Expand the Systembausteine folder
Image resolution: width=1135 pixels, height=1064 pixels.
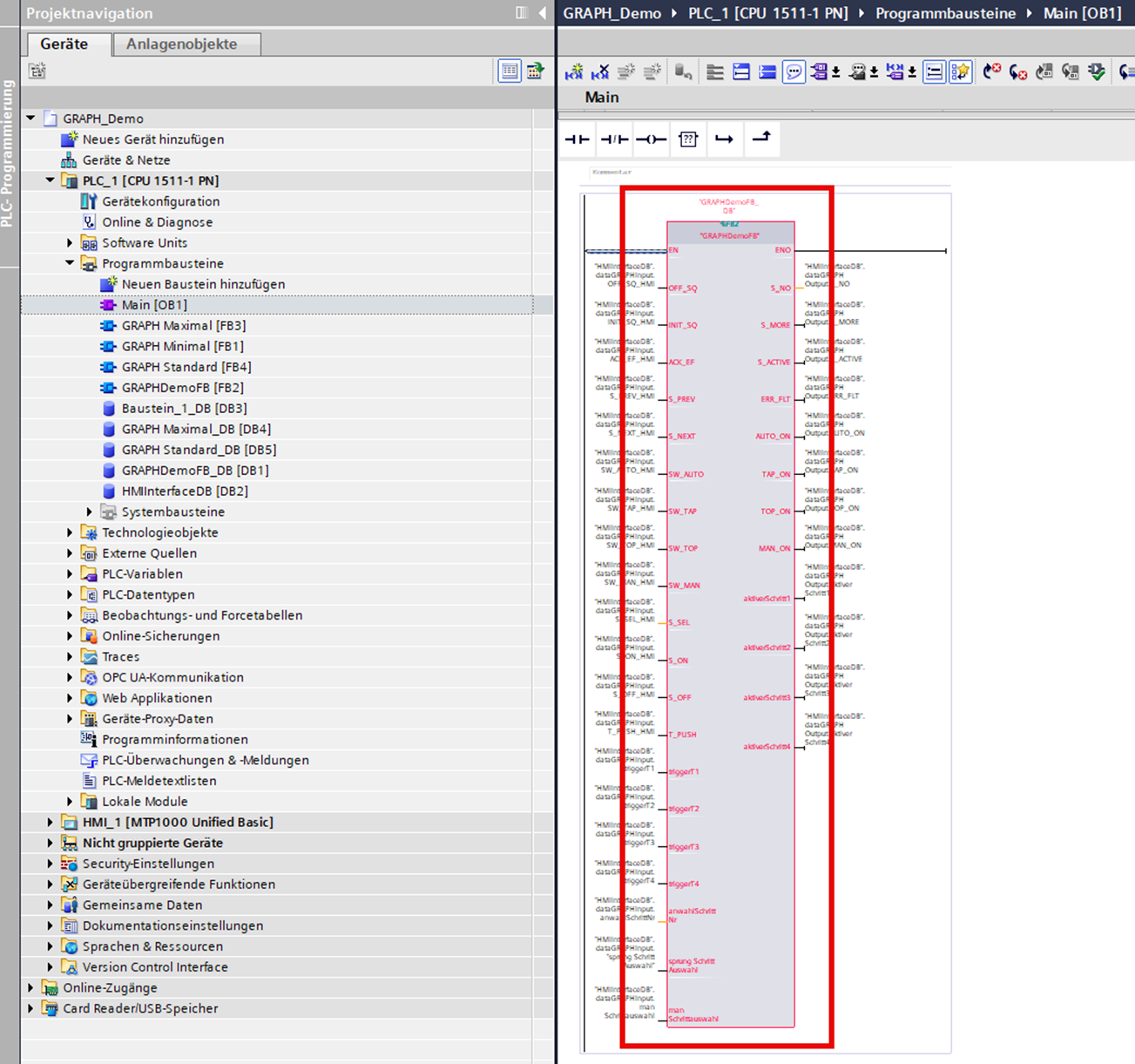click(90, 512)
